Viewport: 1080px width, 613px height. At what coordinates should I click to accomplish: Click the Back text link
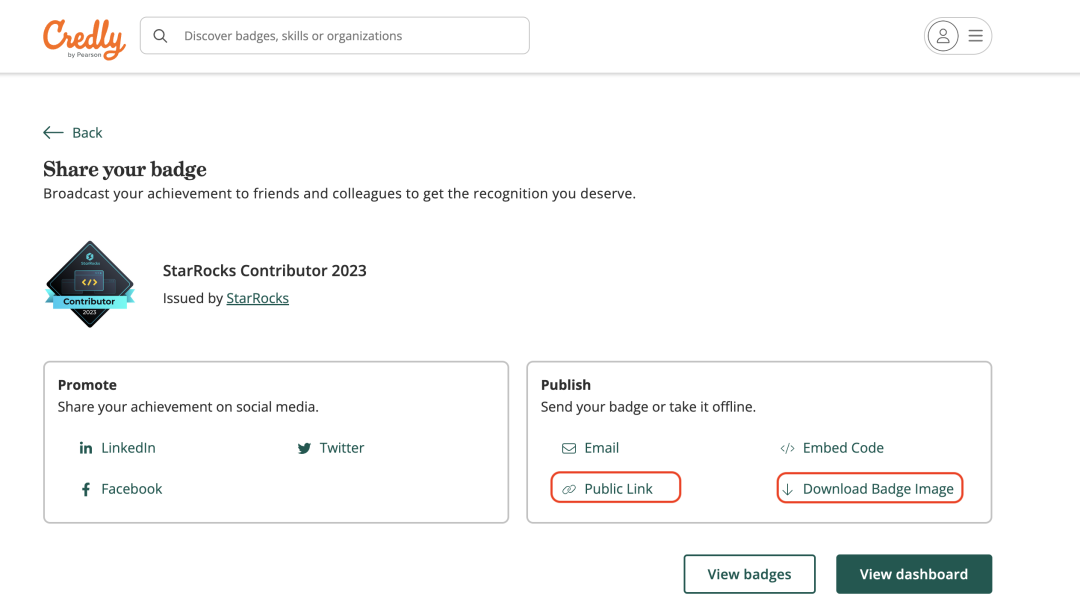[87, 133]
